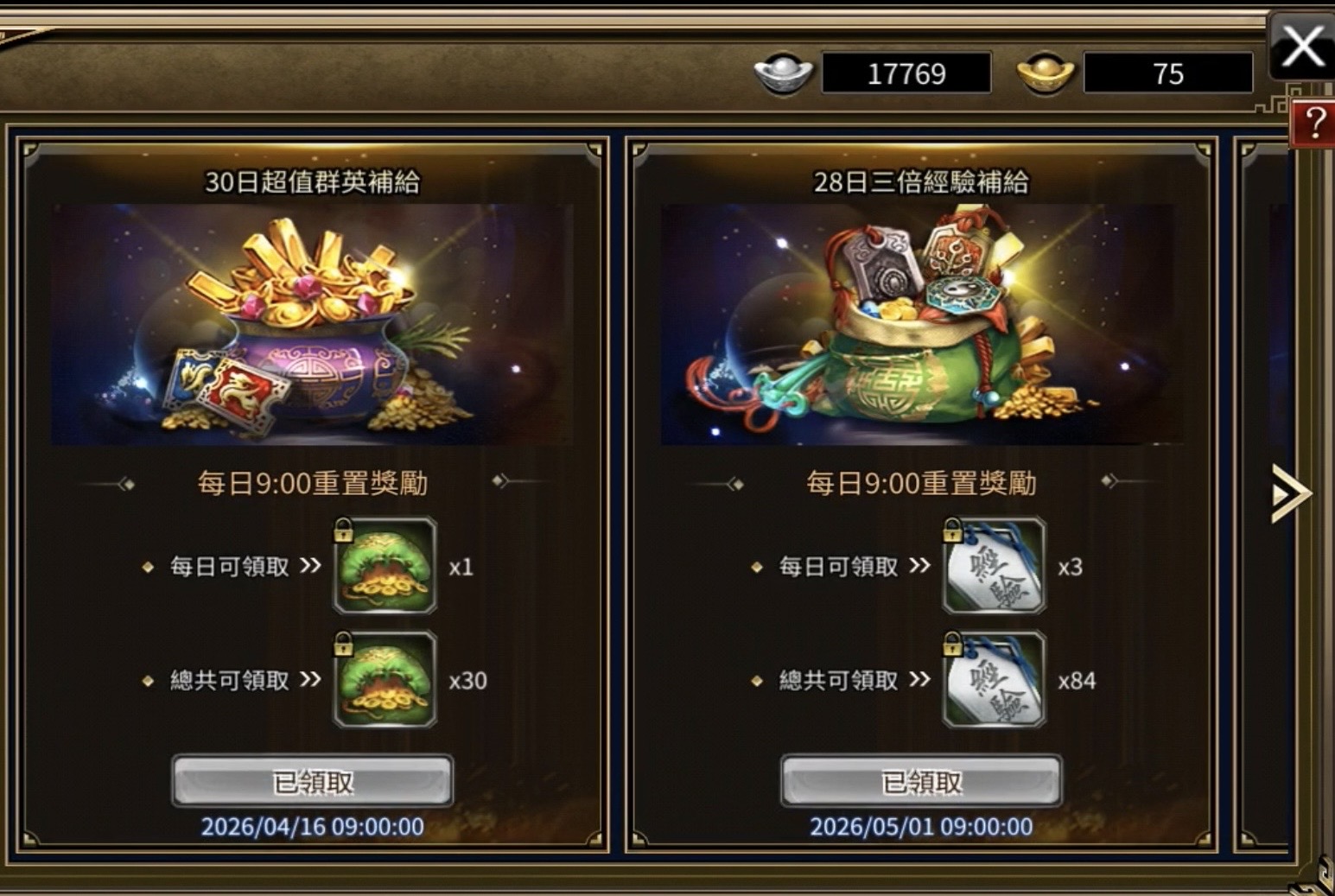
Task: Click the partially visible third pack panel
Action: click(x=1265, y=492)
